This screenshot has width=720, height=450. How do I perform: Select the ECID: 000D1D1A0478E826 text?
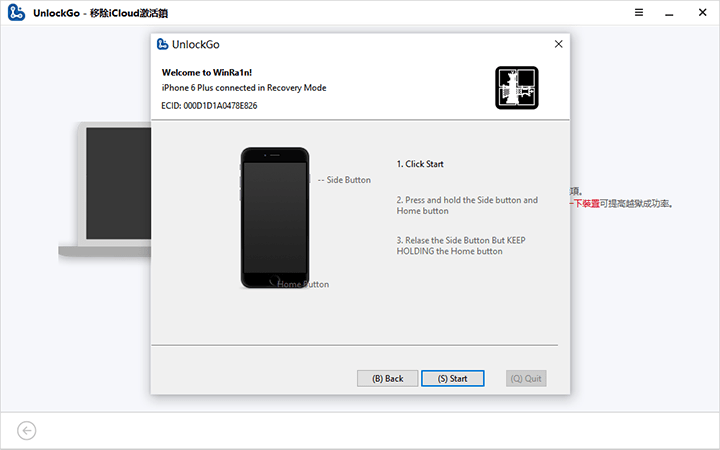click(x=209, y=106)
